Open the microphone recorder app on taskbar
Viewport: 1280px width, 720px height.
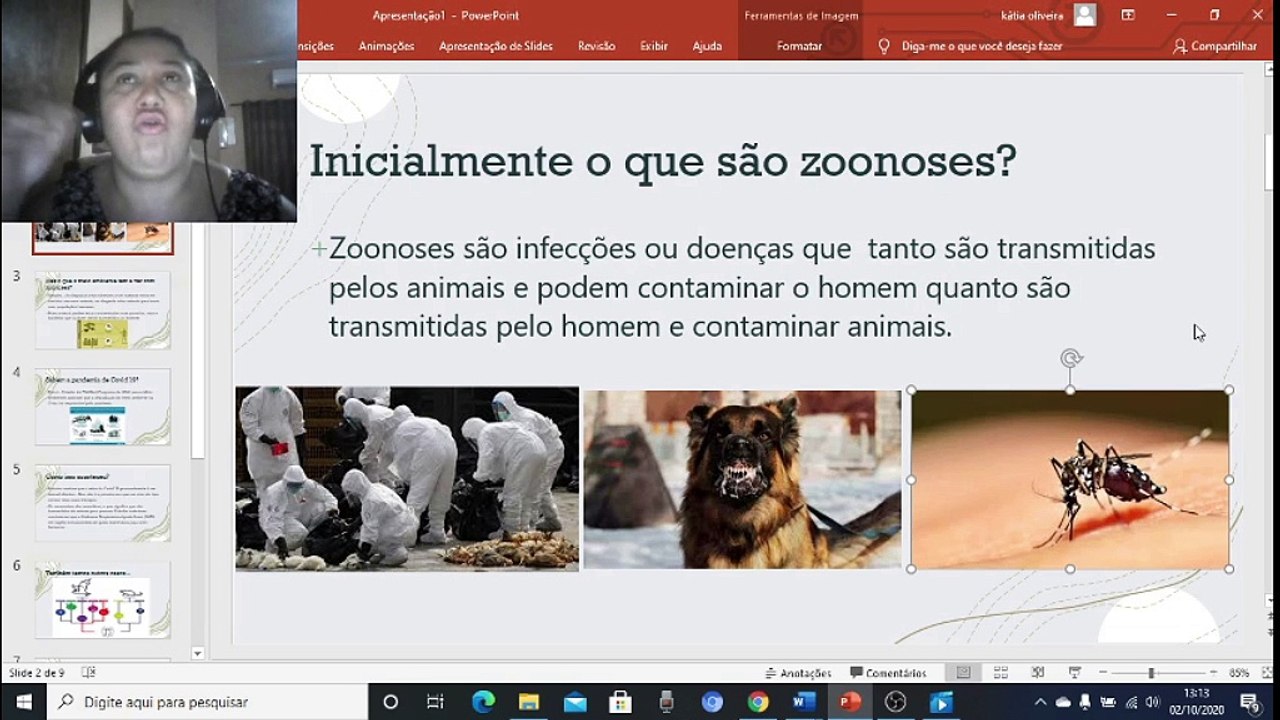click(666, 702)
